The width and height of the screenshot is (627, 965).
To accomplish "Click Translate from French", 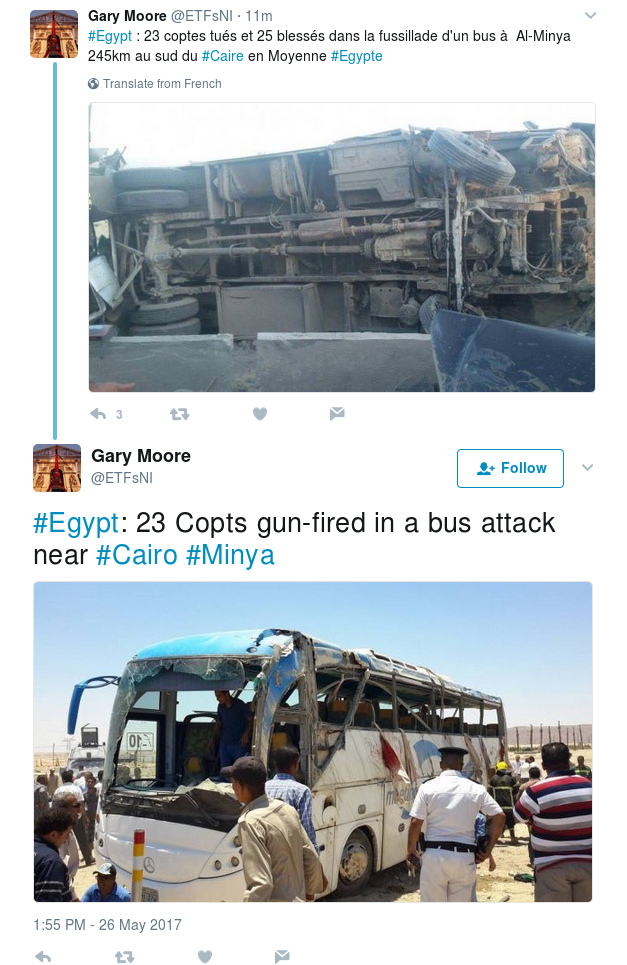I will click(162, 84).
